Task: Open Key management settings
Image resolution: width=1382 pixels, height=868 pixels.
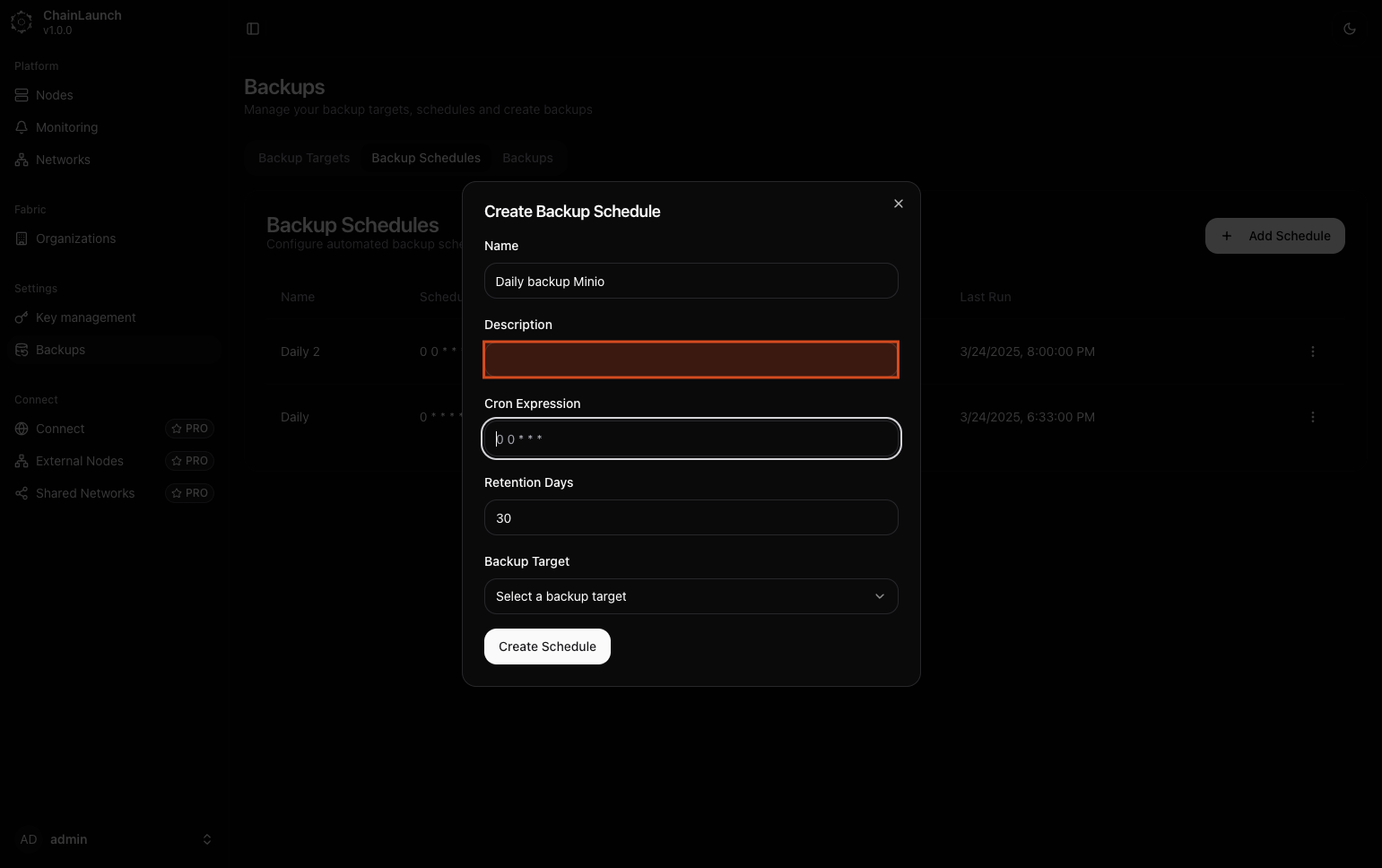Action: point(85,317)
